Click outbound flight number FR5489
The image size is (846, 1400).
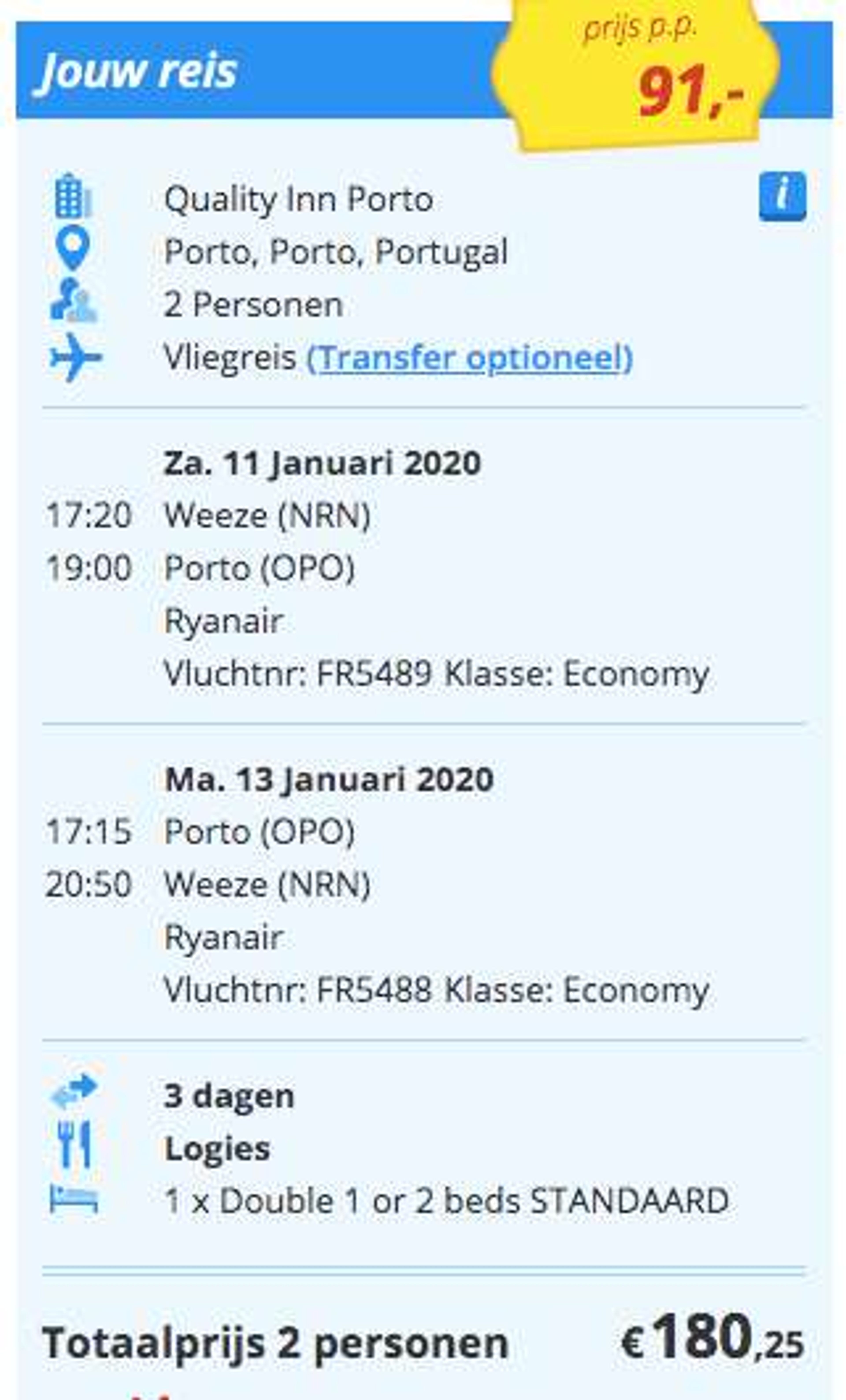pos(374,674)
